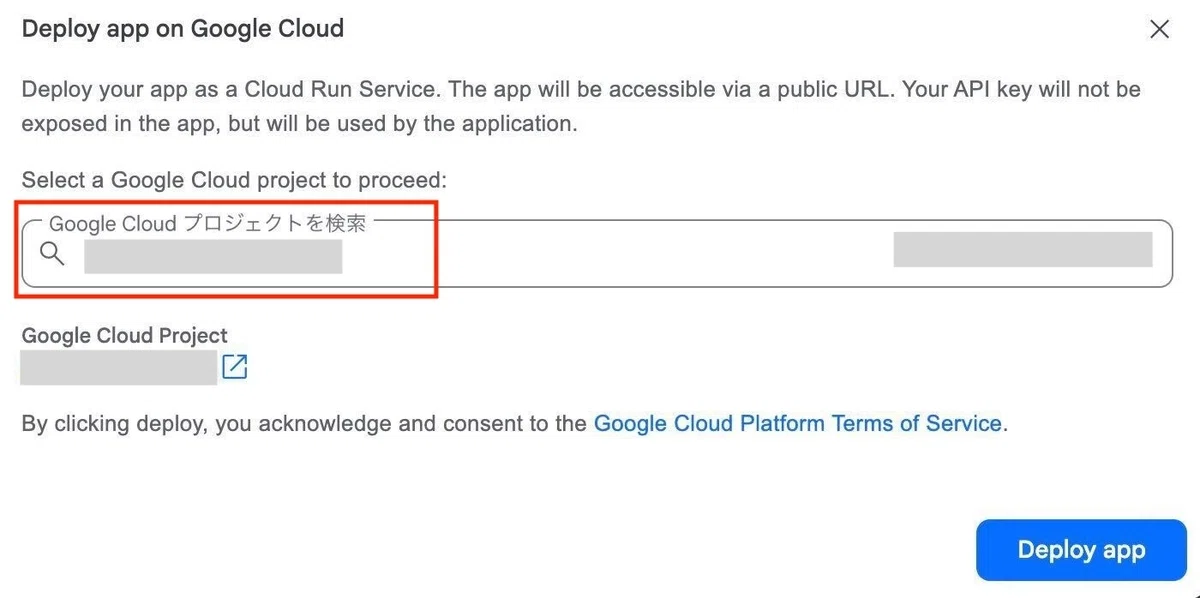1200x598 pixels.
Task: Click the search magnifier icon
Action: pyautogui.click(x=52, y=254)
